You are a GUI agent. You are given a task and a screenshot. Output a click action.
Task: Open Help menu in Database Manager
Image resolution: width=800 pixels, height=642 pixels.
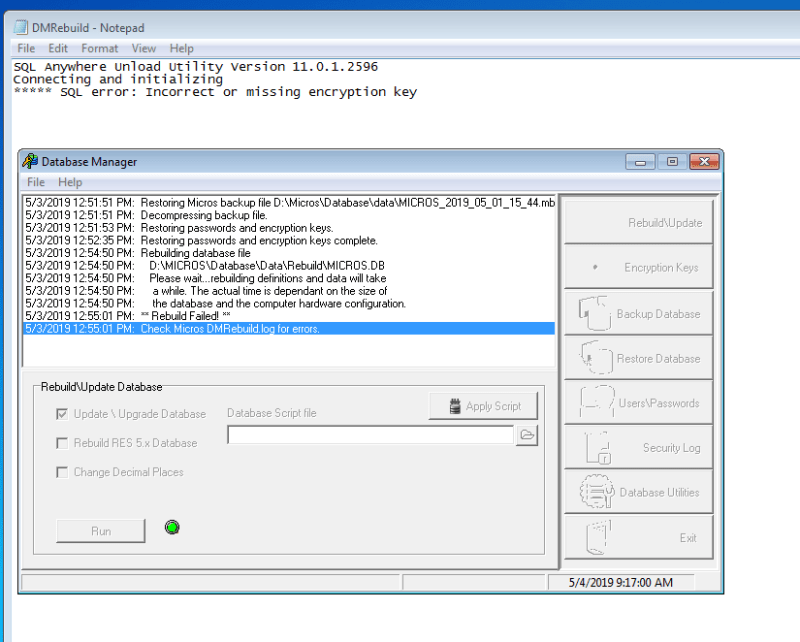coord(70,182)
